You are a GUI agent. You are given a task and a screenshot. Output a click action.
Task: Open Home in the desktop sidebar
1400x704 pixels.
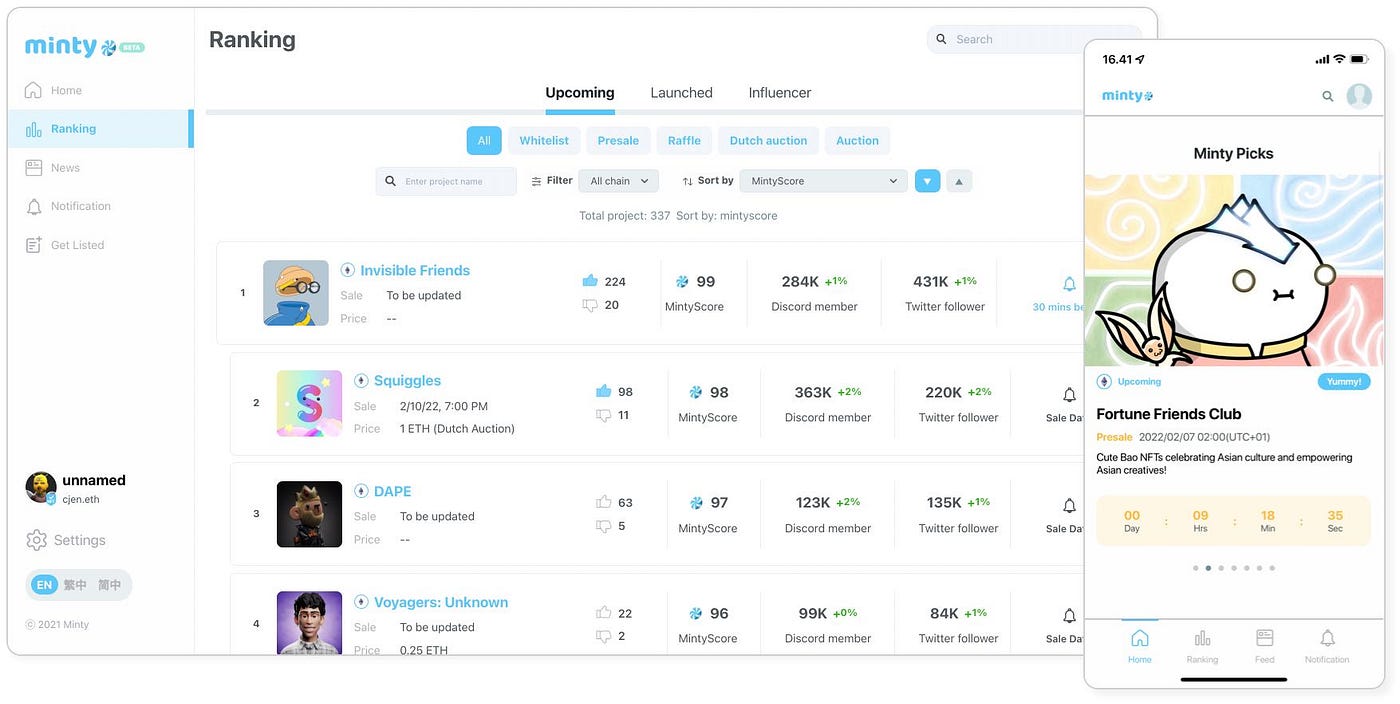[54, 90]
